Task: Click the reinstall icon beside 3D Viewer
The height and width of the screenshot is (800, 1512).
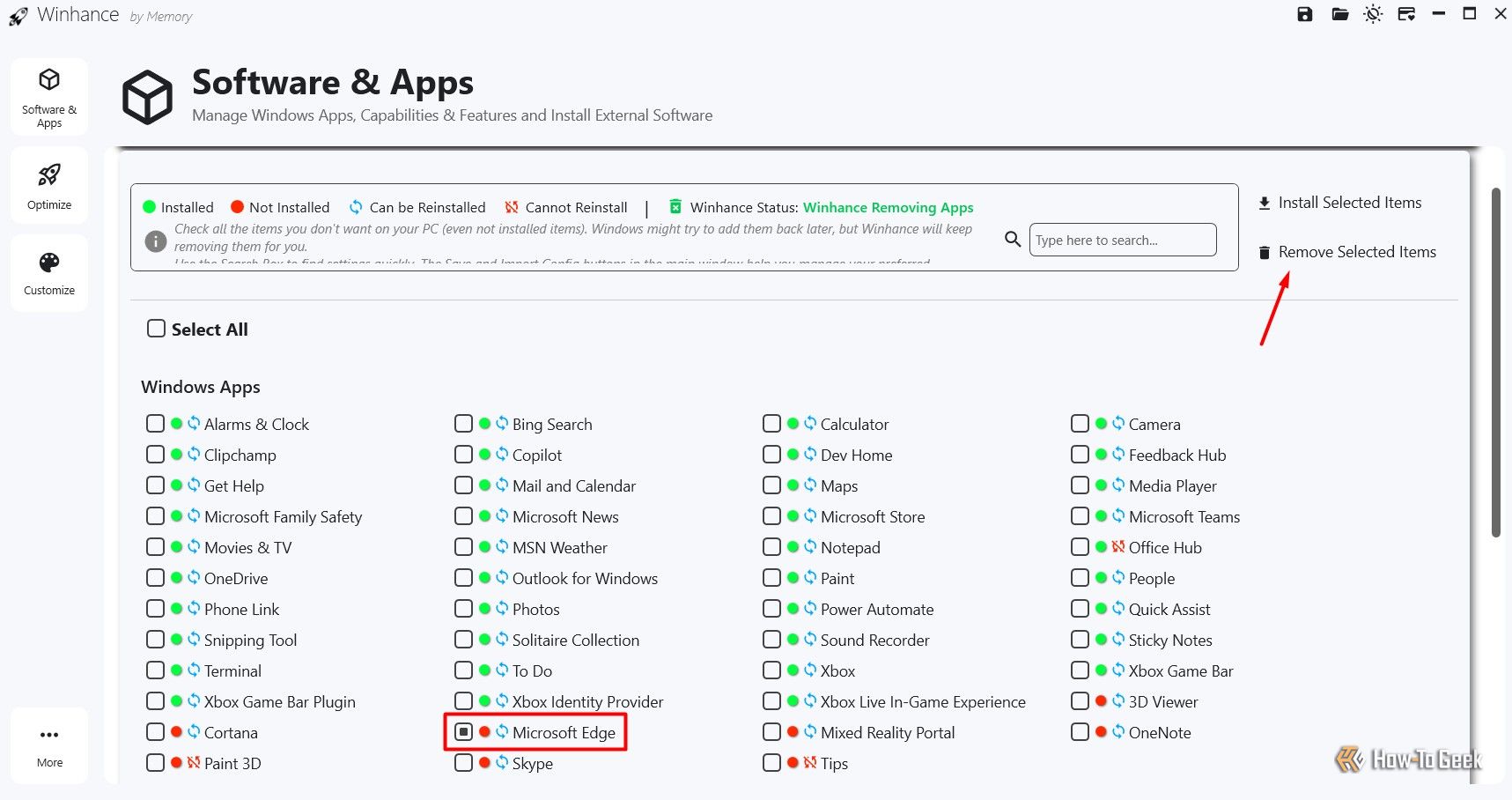Action: 1118,700
